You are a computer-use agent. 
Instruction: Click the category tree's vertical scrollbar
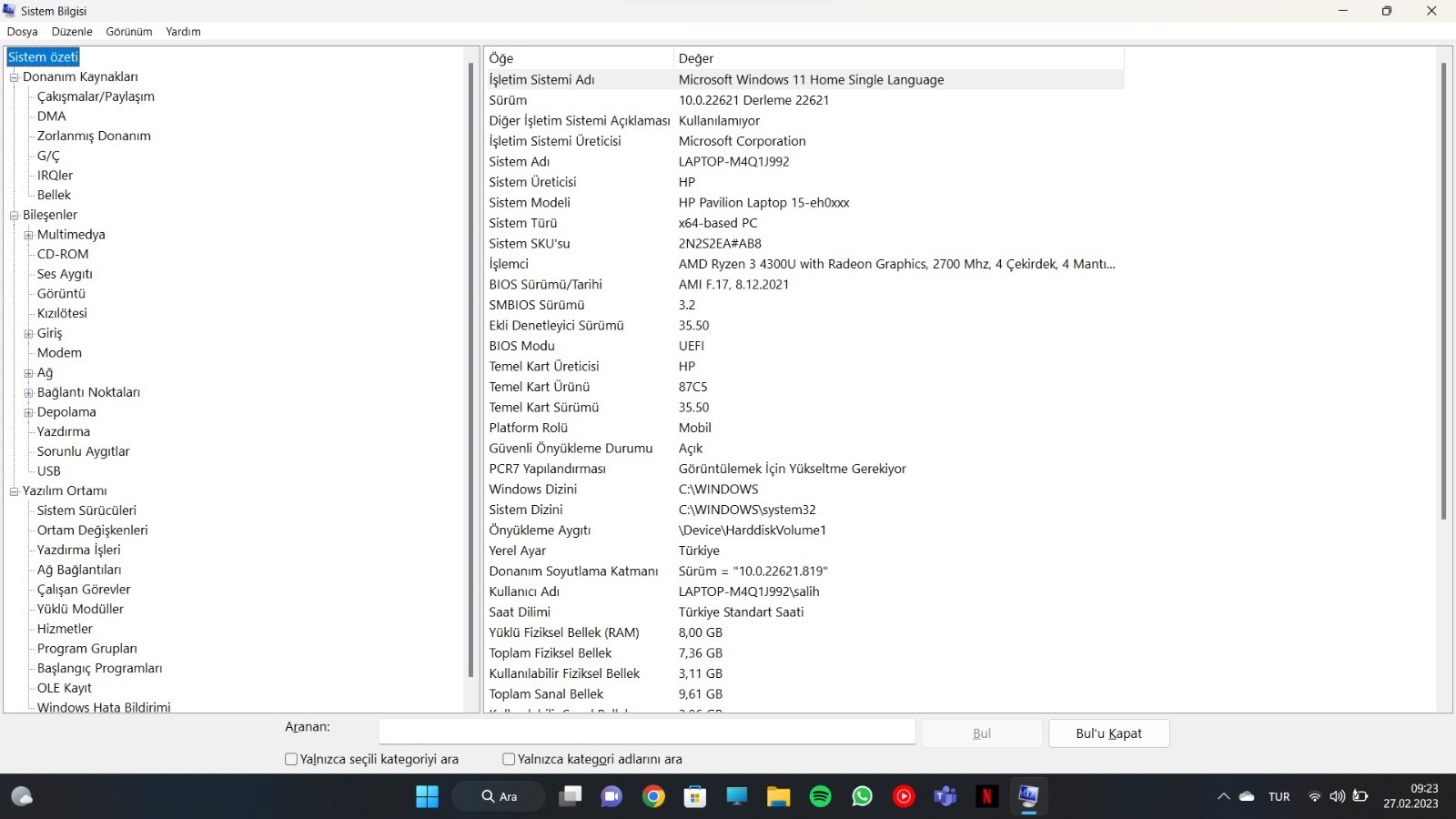click(x=470, y=369)
